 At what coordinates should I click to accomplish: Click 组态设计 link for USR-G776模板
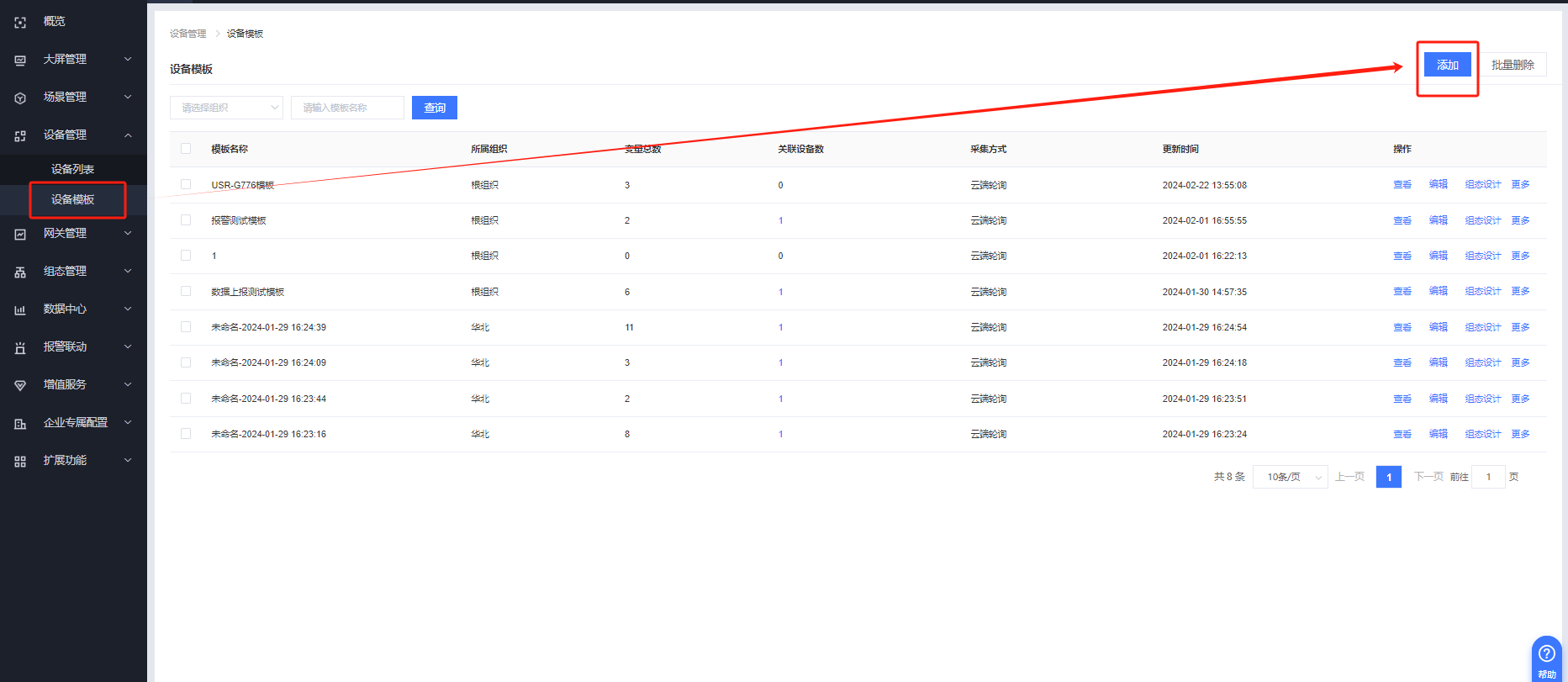click(1482, 184)
